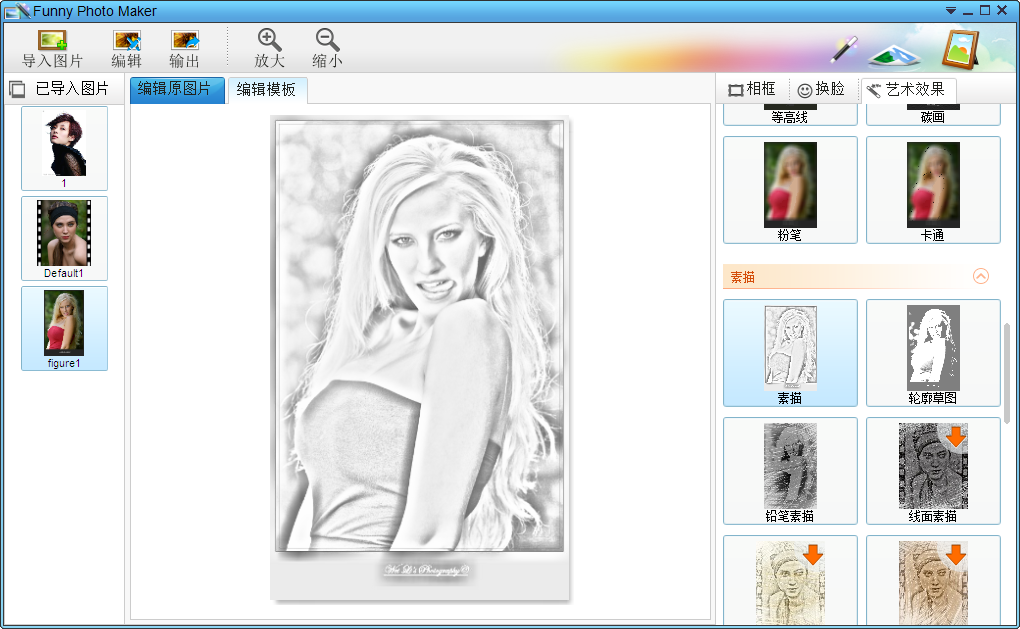The height and width of the screenshot is (629, 1020).
Task: Select the Default1 imported image
Action: [63, 236]
